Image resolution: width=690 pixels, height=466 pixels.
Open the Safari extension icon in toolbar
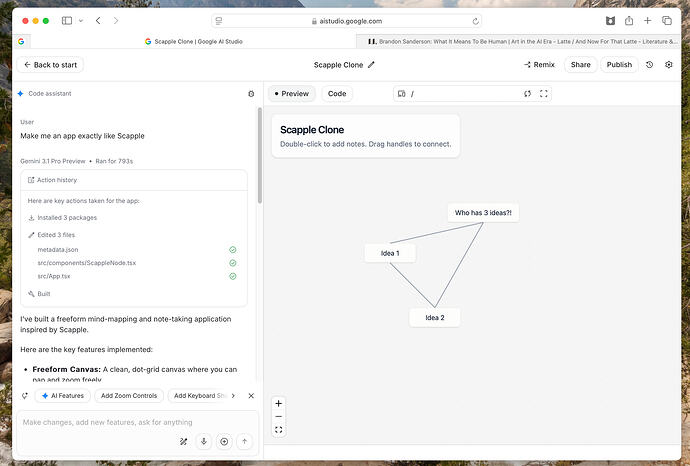click(x=610, y=21)
